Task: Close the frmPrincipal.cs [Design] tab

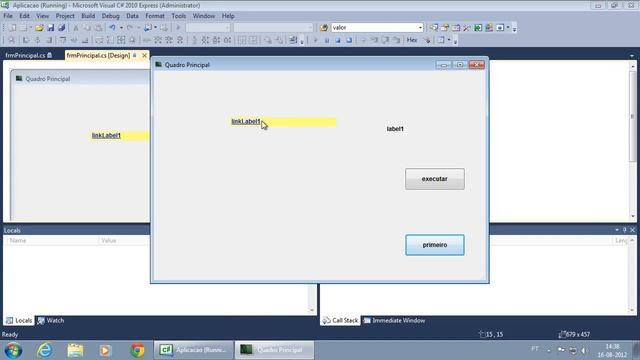Action: (x=144, y=56)
